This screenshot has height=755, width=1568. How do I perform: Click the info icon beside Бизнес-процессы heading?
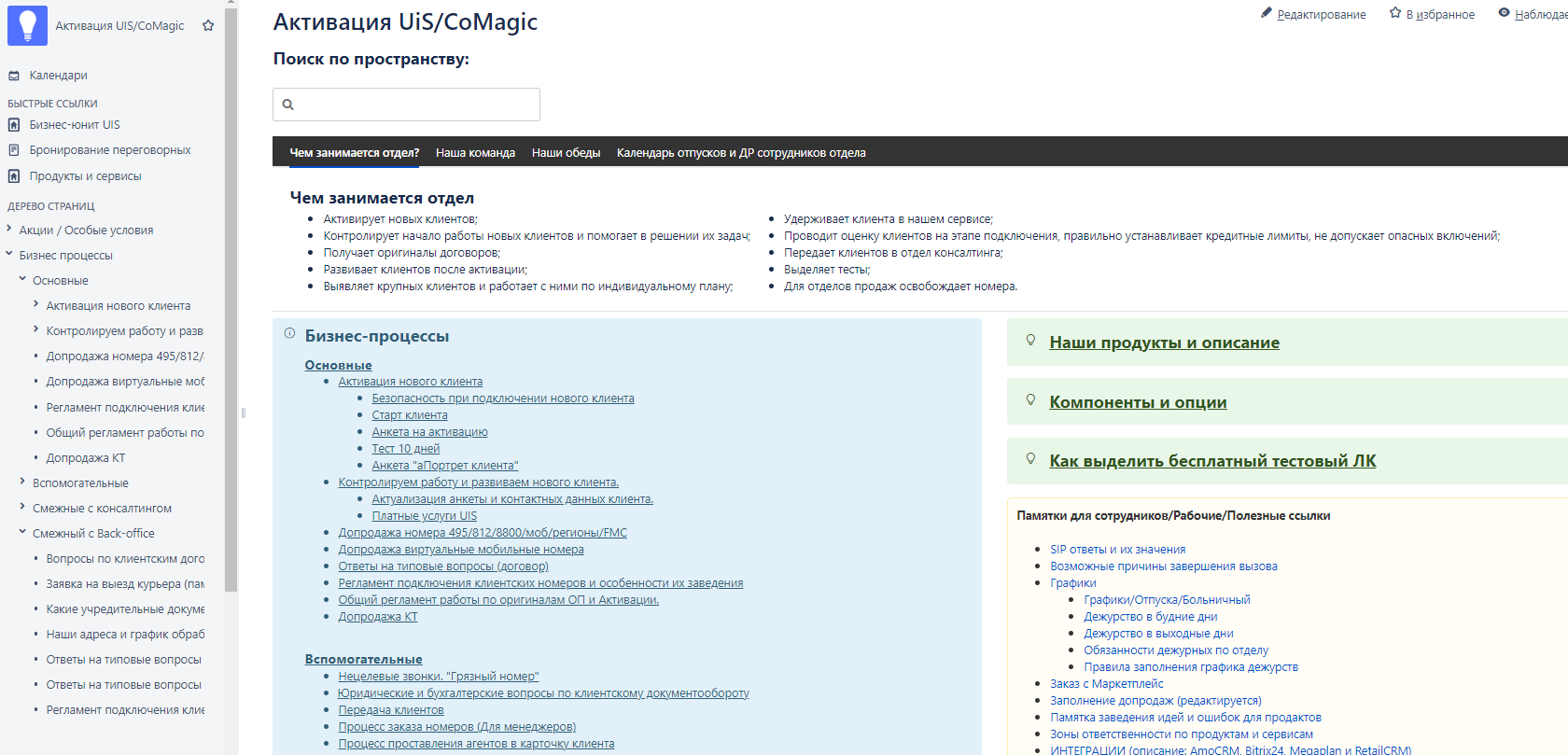(x=289, y=333)
